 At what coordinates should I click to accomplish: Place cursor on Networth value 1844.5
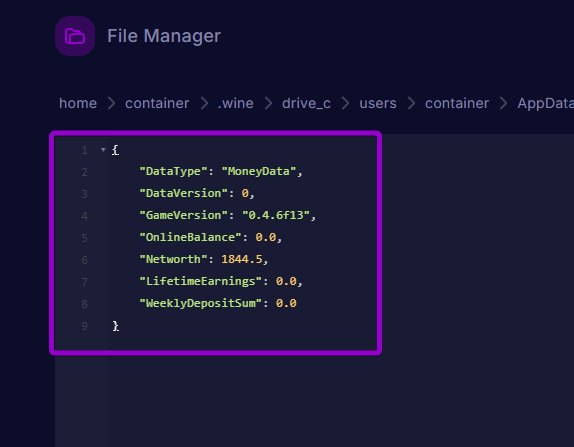242,259
